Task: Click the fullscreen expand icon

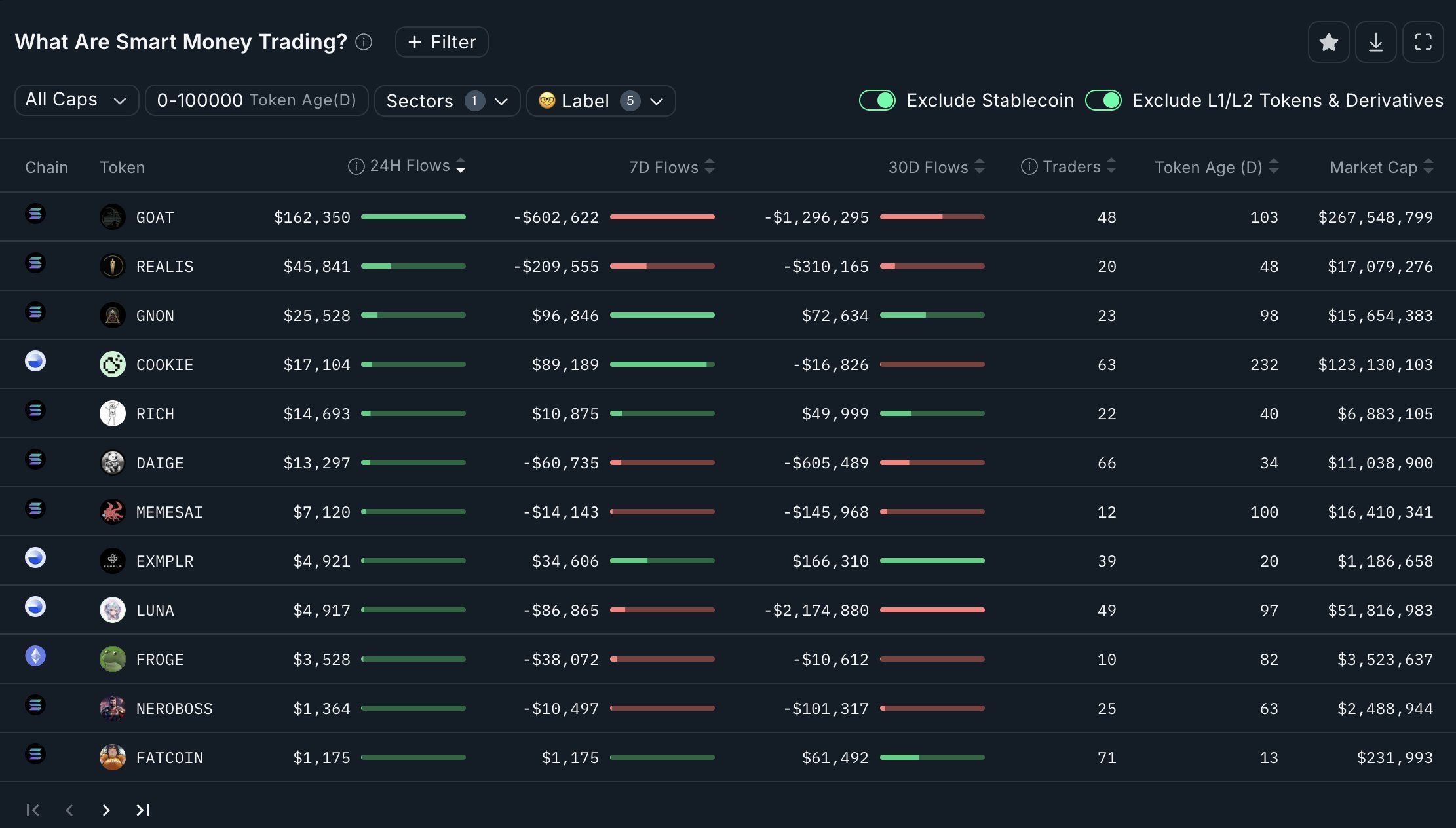Action: coord(1423,42)
